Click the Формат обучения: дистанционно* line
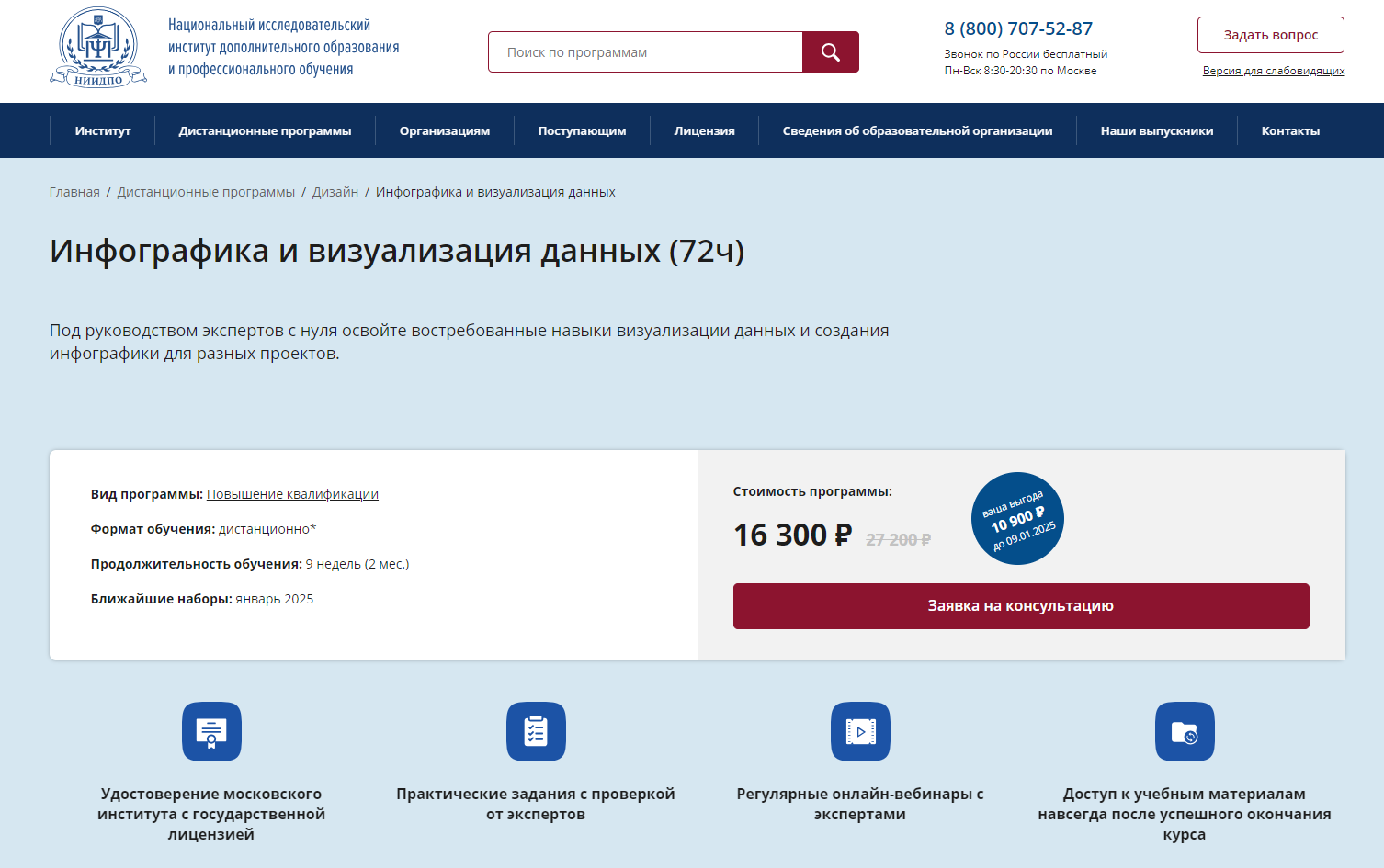Viewport: 1384px width, 868px height. click(x=203, y=529)
